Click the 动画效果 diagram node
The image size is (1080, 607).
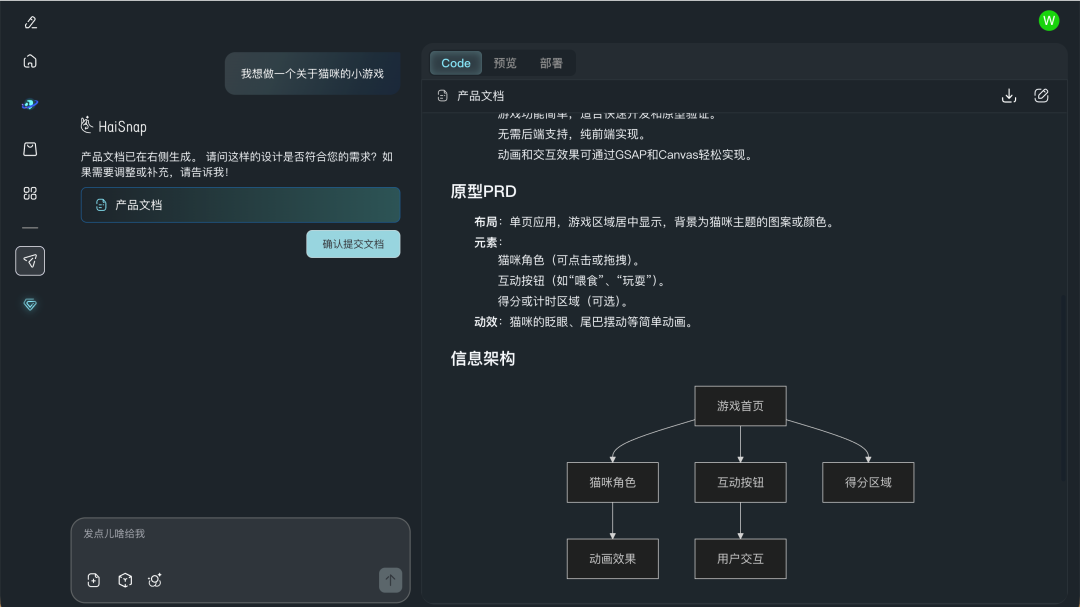(x=612, y=559)
